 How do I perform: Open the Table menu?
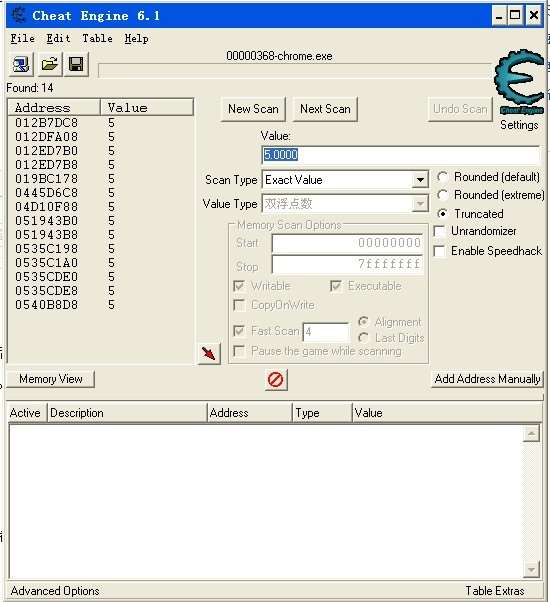(97, 38)
